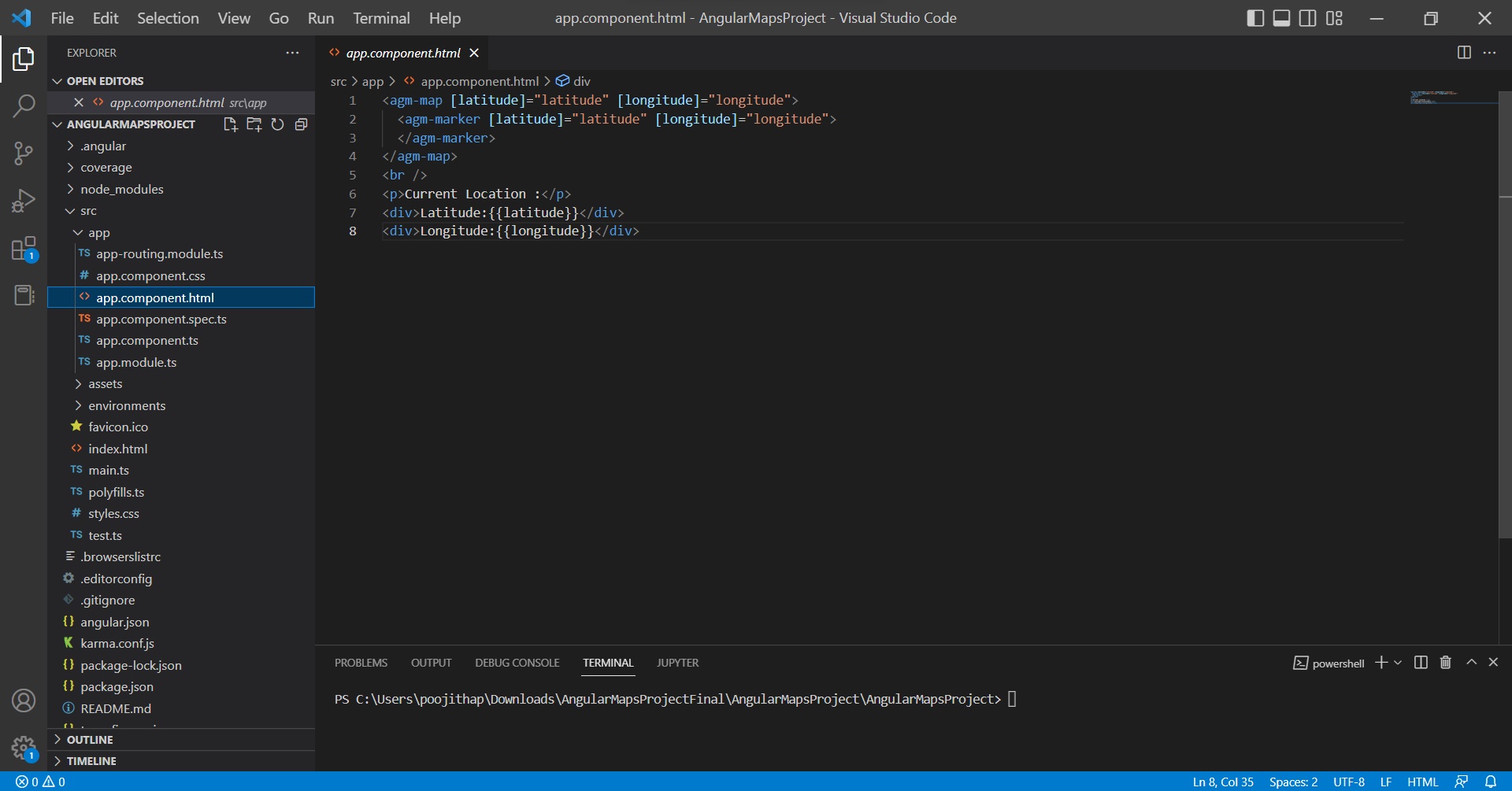Split the editor to the right
Viewport: 1512px width, 791px height.
click(x=1464, y=53)
